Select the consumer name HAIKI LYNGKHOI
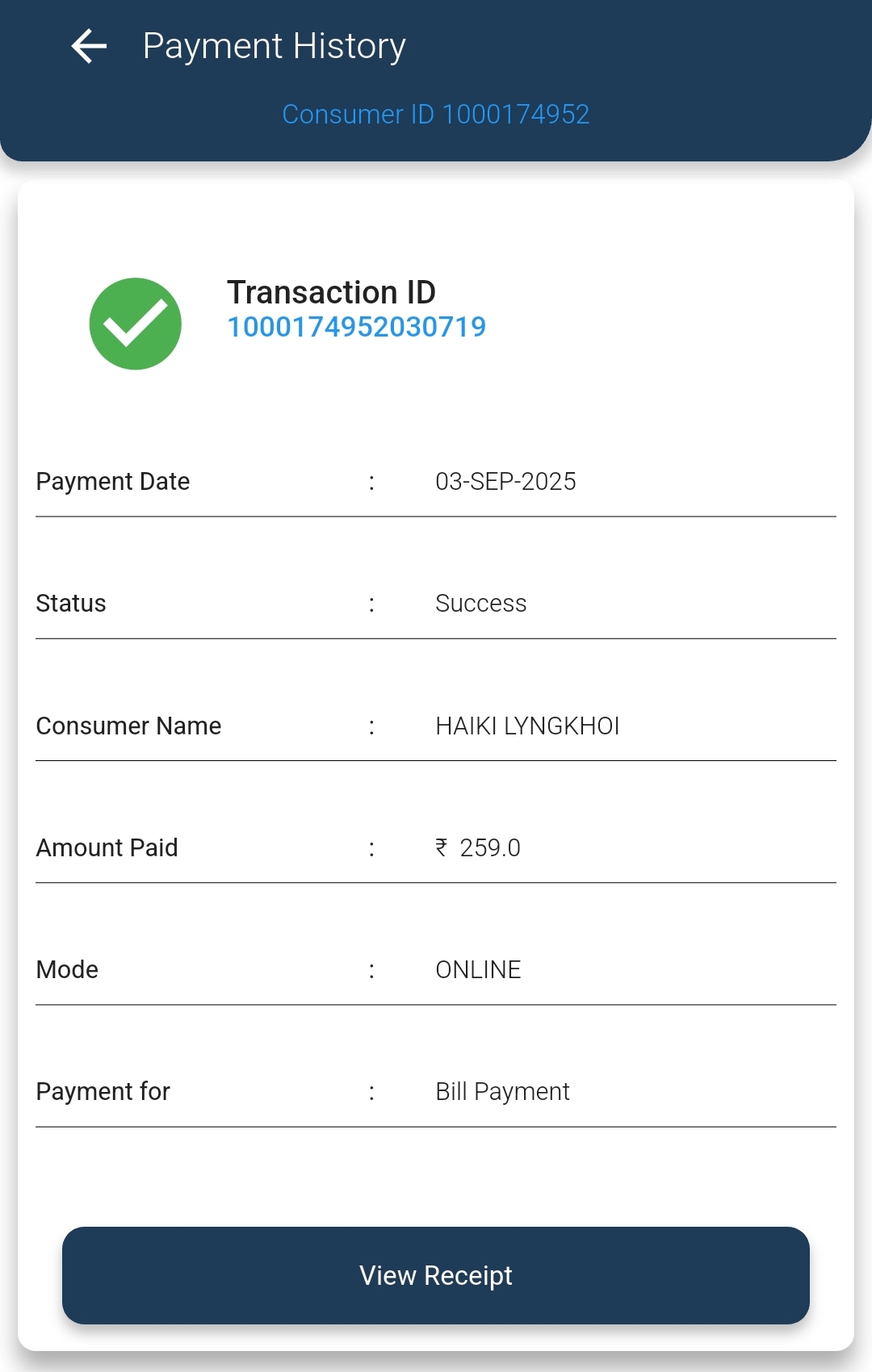This screenshot has height=1372, width=872. (x=527, y=726)
